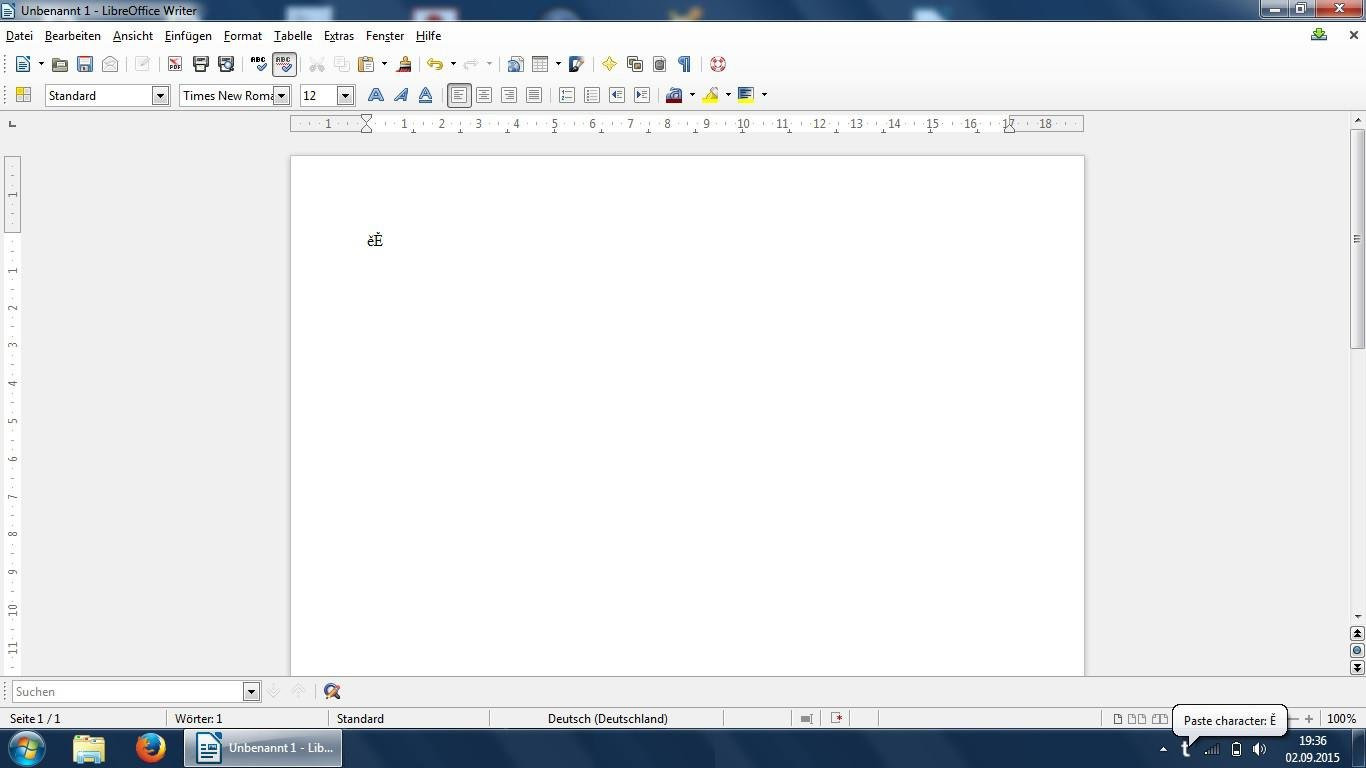
Task: Open the Einfügen menu
Action: click(188, 36)
